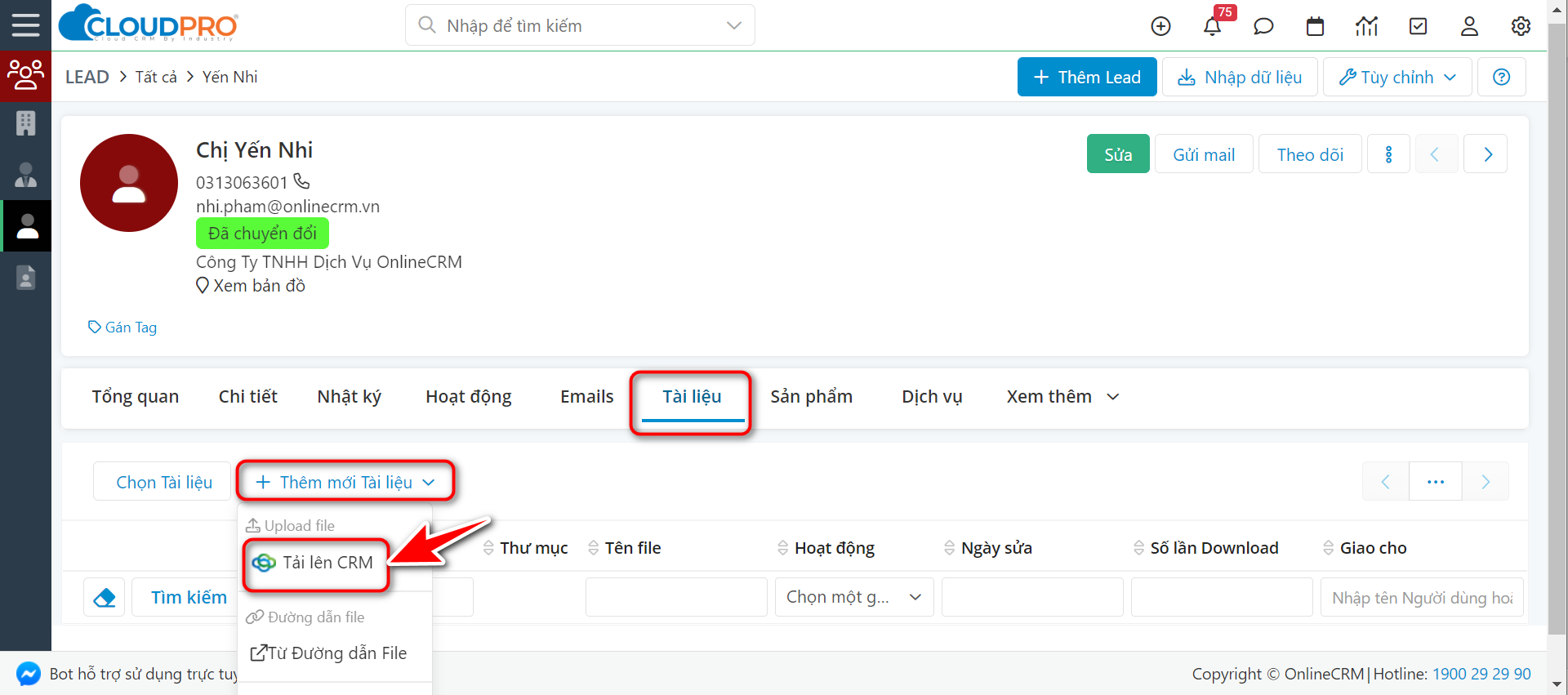Image resolution: width=1568 pixels, height=695 pixels.
Task: Open the user profile icon
Action: (1469, 26)
